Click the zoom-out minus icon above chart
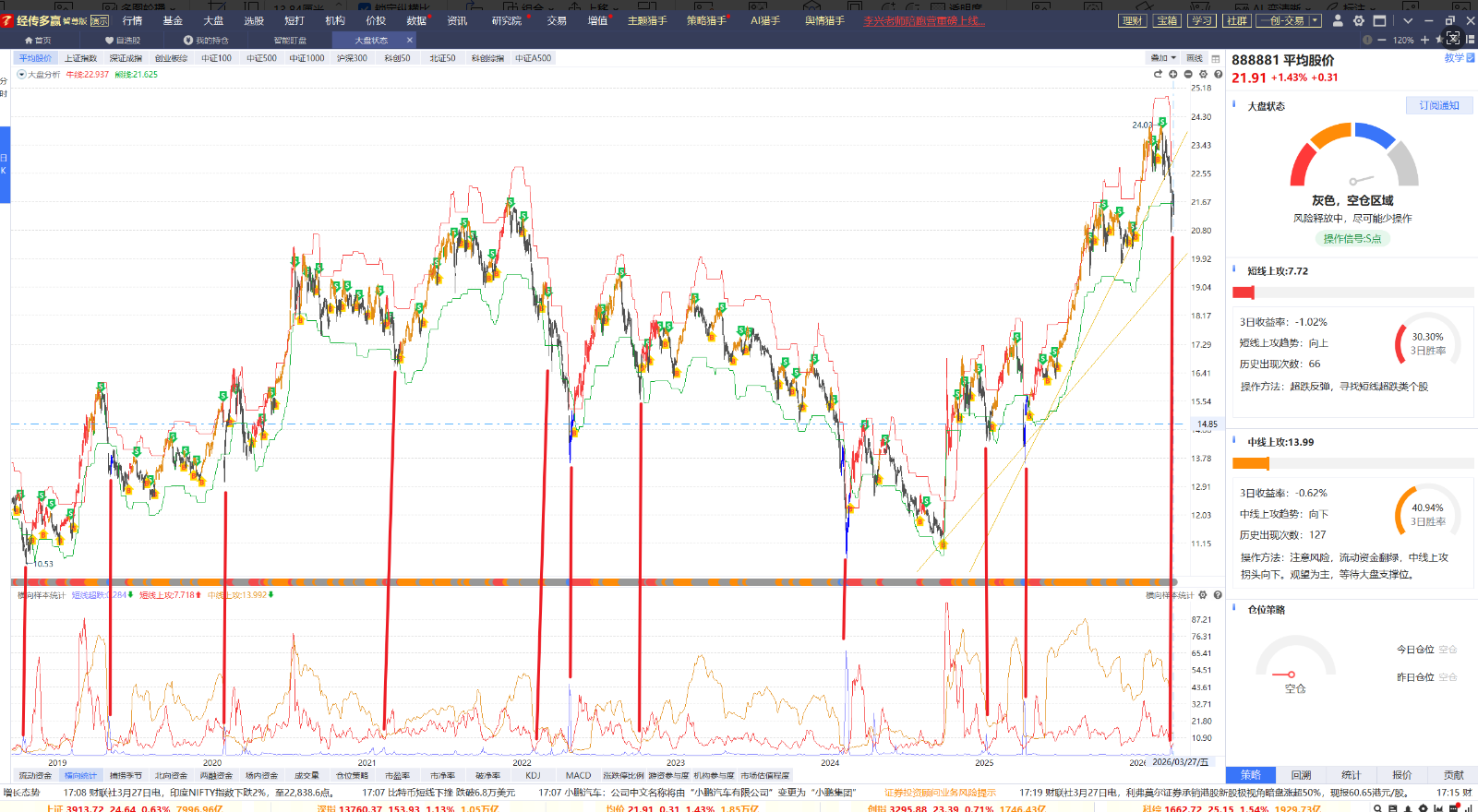This screenshot has width=1478, height=812. pyautogui.click(x=1188, y=75)
